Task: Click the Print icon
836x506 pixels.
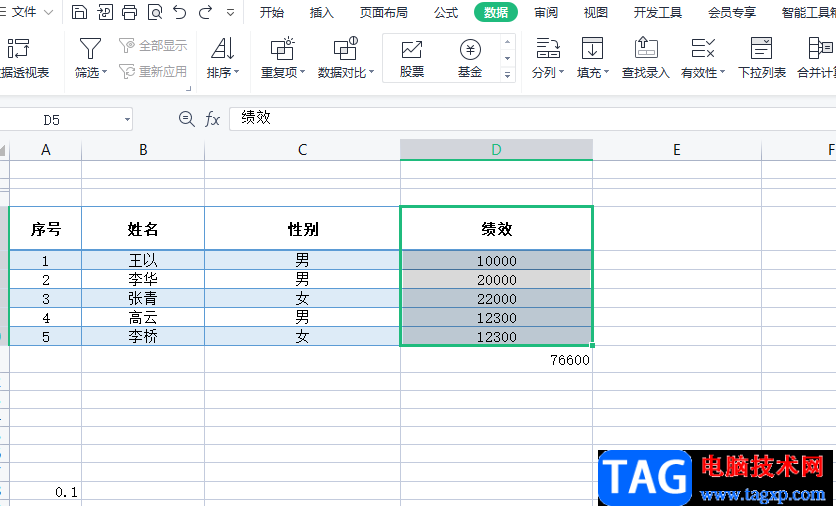Action: click(x=130, y=12)
